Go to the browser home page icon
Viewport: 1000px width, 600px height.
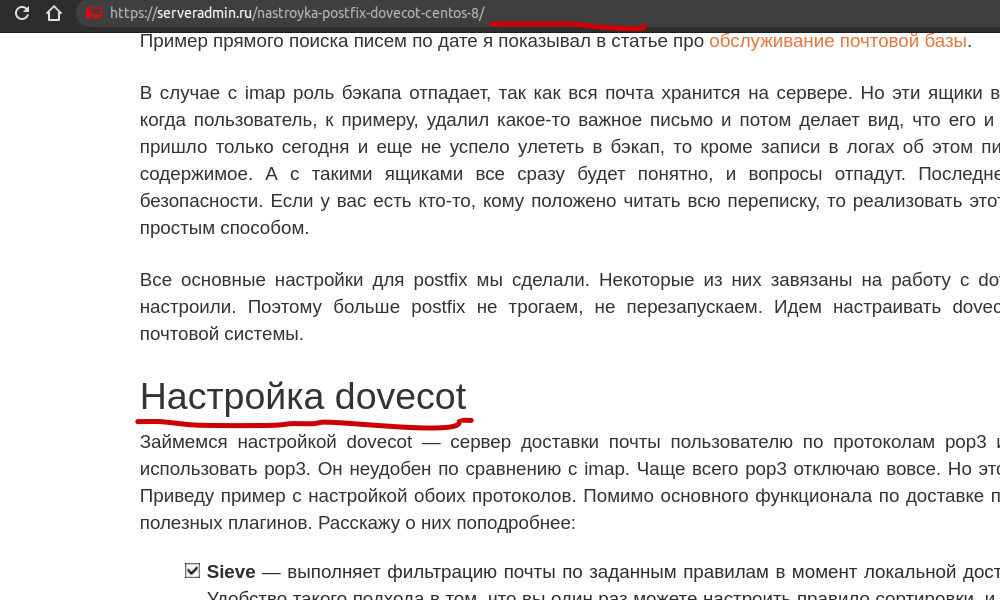54,13
